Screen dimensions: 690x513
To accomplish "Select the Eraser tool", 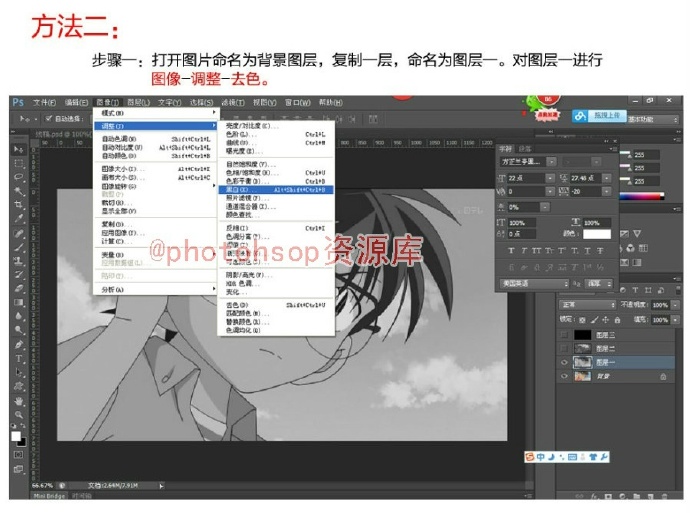I will (18, 288).
